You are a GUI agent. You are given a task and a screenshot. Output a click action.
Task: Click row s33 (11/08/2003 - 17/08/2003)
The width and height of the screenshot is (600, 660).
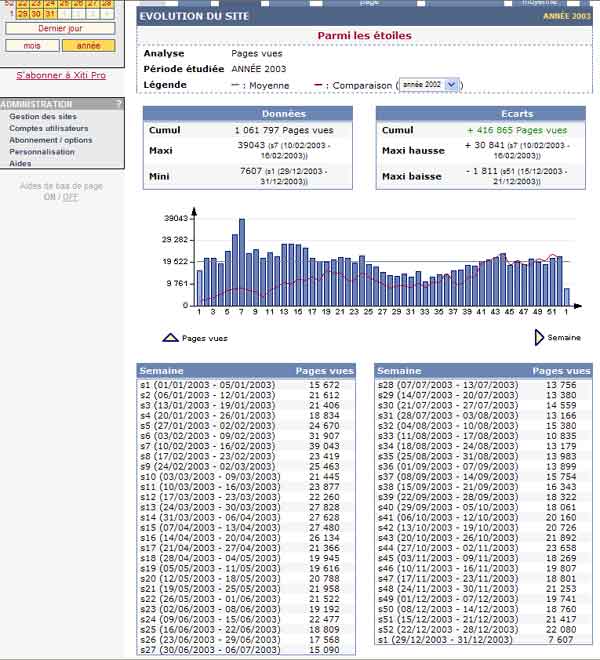point(483,436)
